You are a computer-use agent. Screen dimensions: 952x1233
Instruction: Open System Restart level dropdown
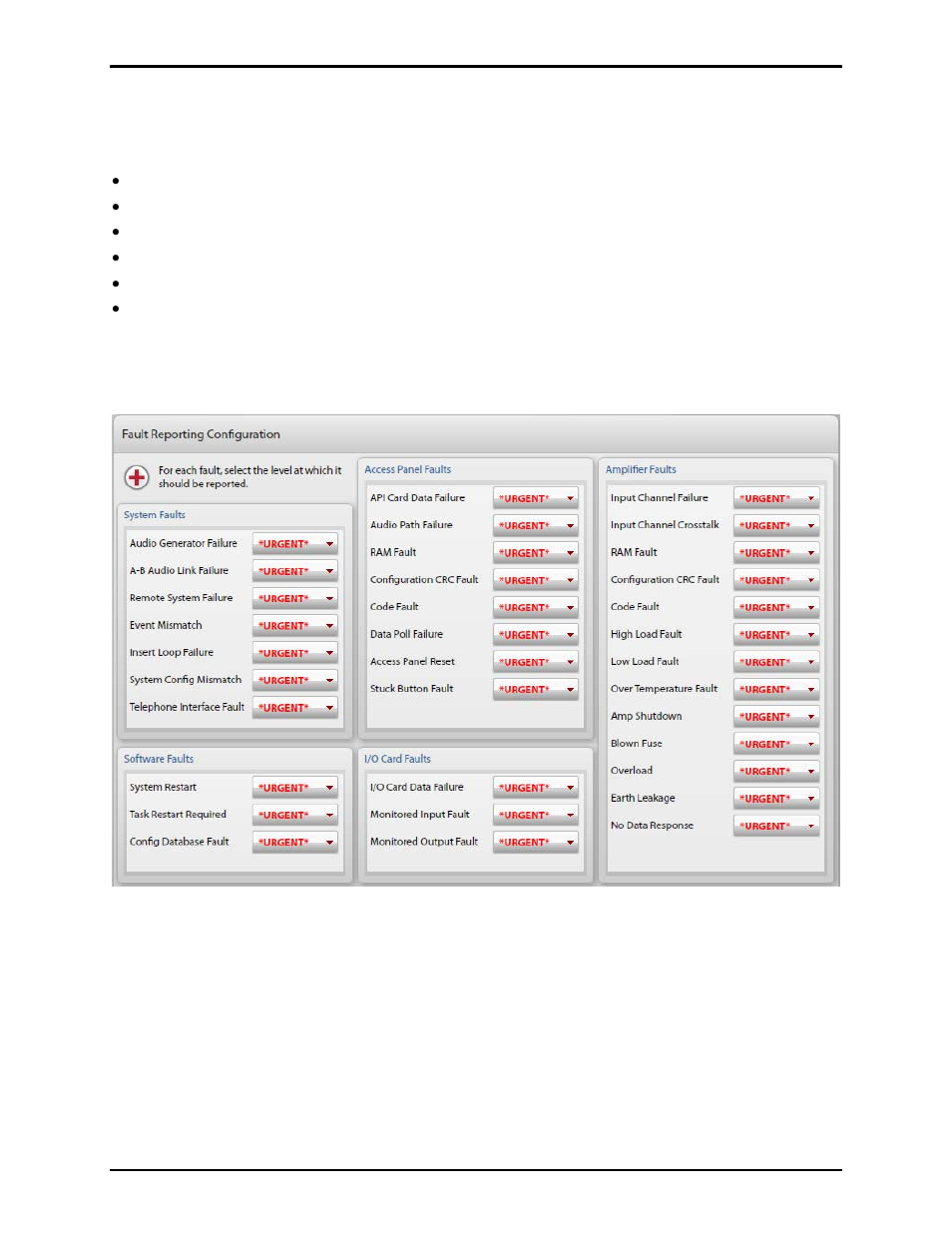click(x=295, y=788)
